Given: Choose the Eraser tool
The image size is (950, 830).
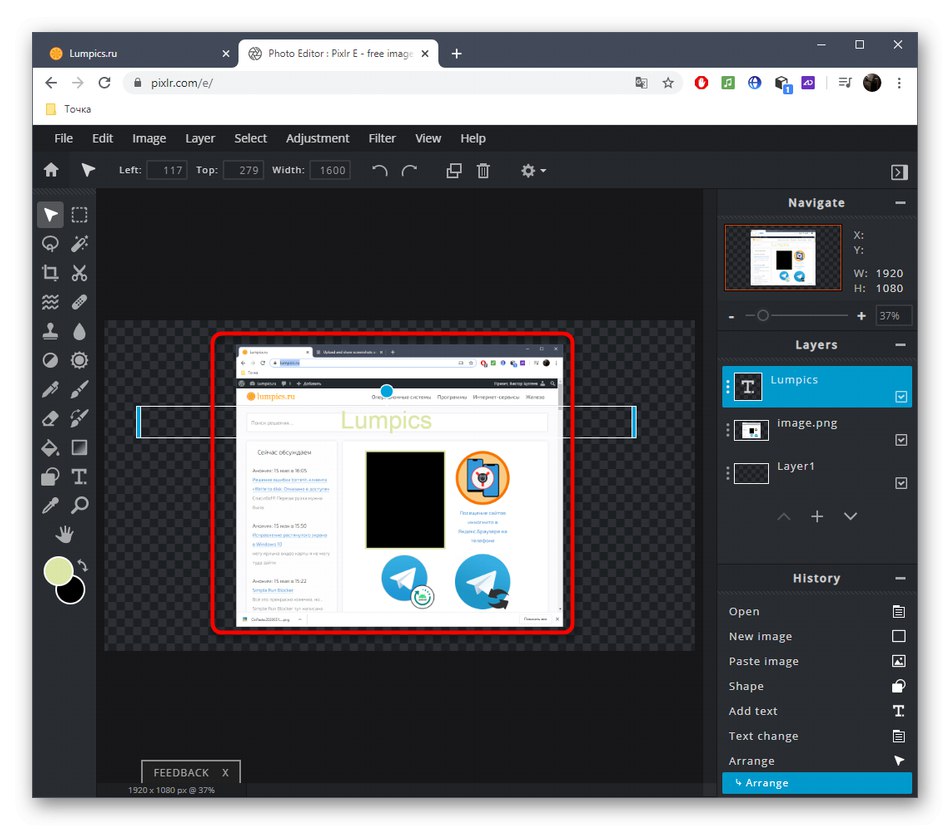Looking at the screenshot, I should tap(50, 418).
